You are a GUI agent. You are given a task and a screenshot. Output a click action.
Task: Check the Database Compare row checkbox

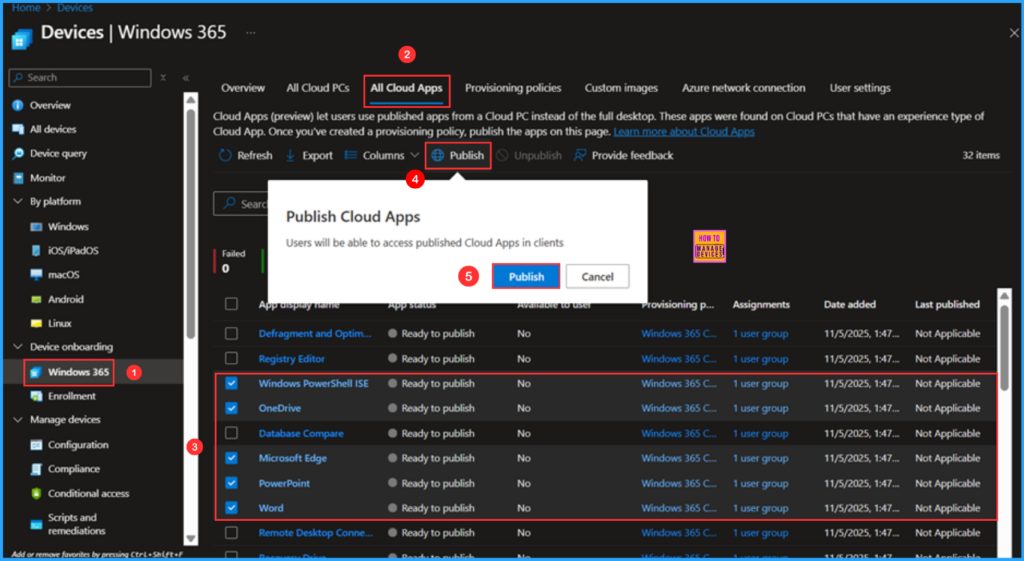(x=231, y=433)
